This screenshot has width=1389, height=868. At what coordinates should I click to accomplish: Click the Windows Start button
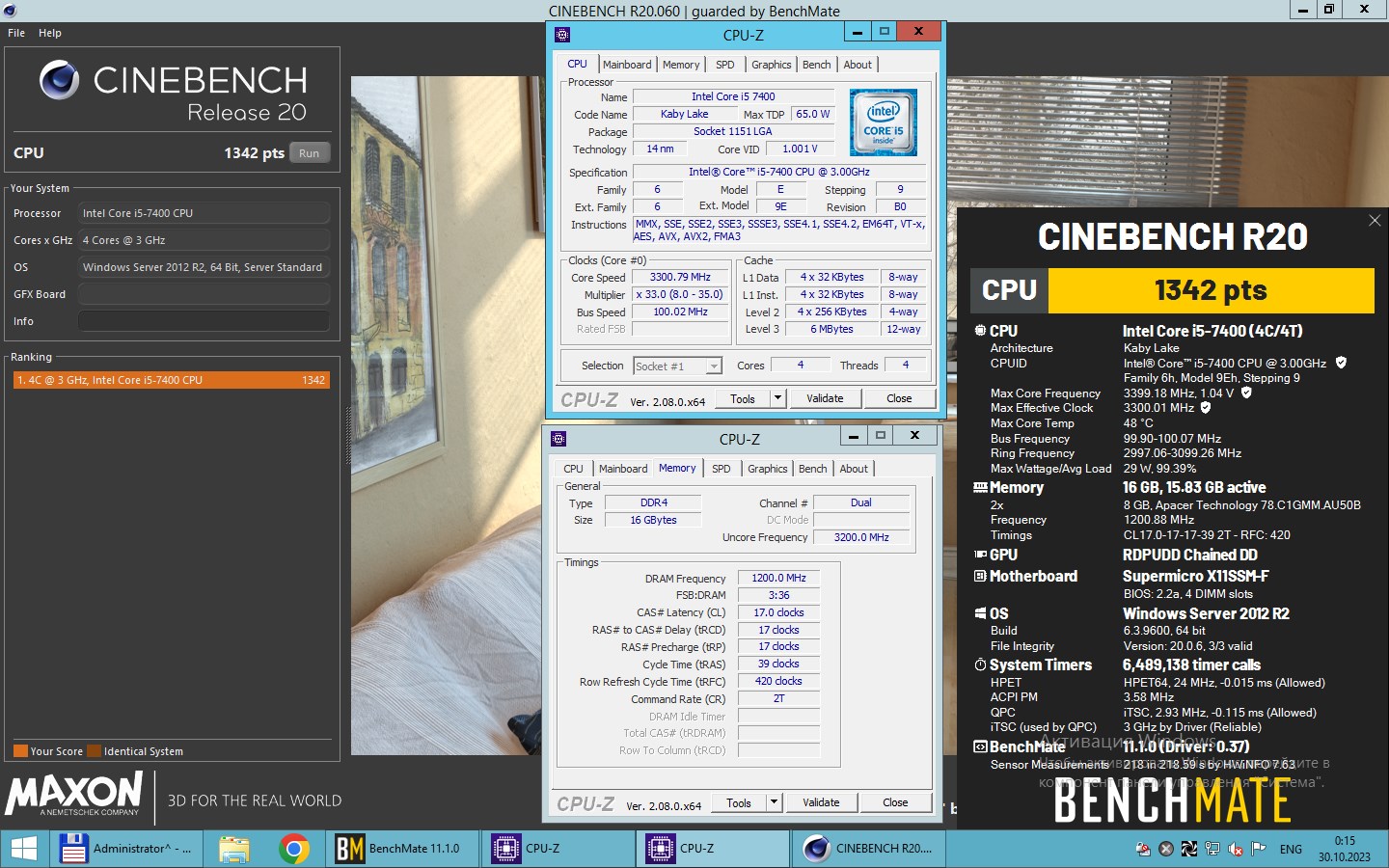23,849
